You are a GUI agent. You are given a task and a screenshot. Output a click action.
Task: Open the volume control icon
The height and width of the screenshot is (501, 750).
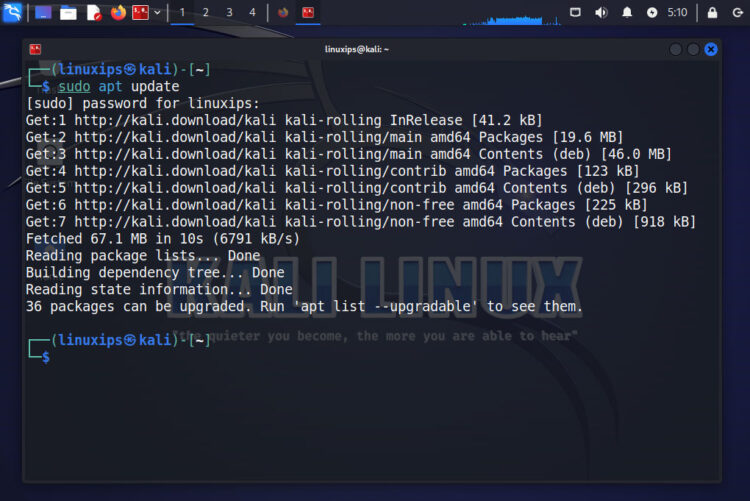601,12
